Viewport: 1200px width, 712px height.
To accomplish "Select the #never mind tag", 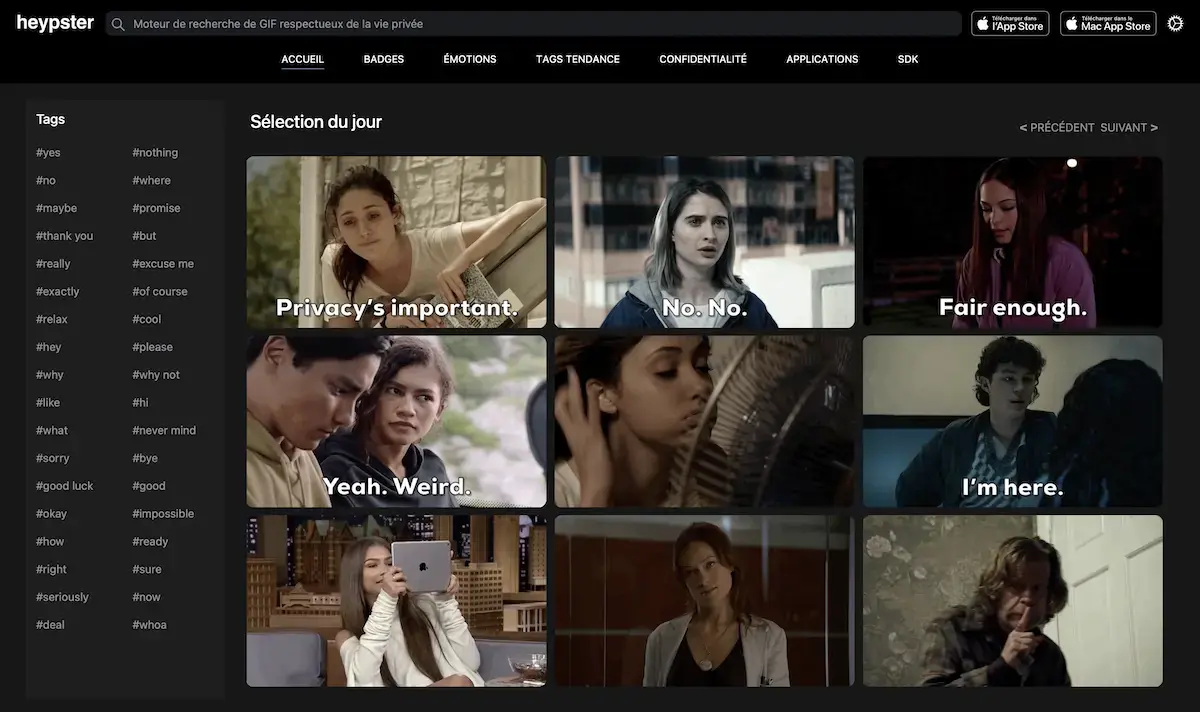I will (164, 431).
